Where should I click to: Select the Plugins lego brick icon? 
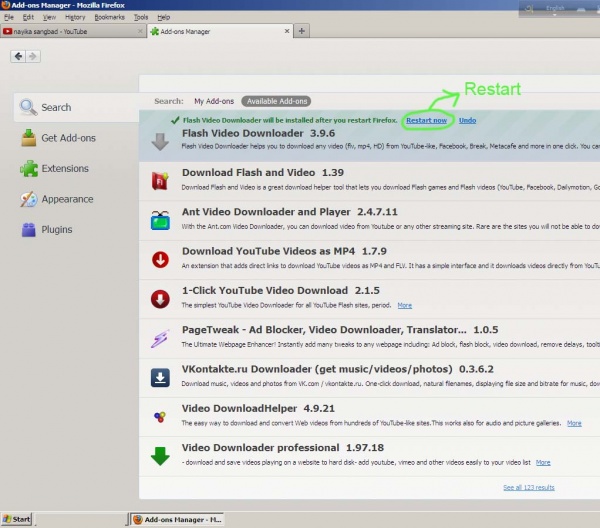tap(29, 230)
